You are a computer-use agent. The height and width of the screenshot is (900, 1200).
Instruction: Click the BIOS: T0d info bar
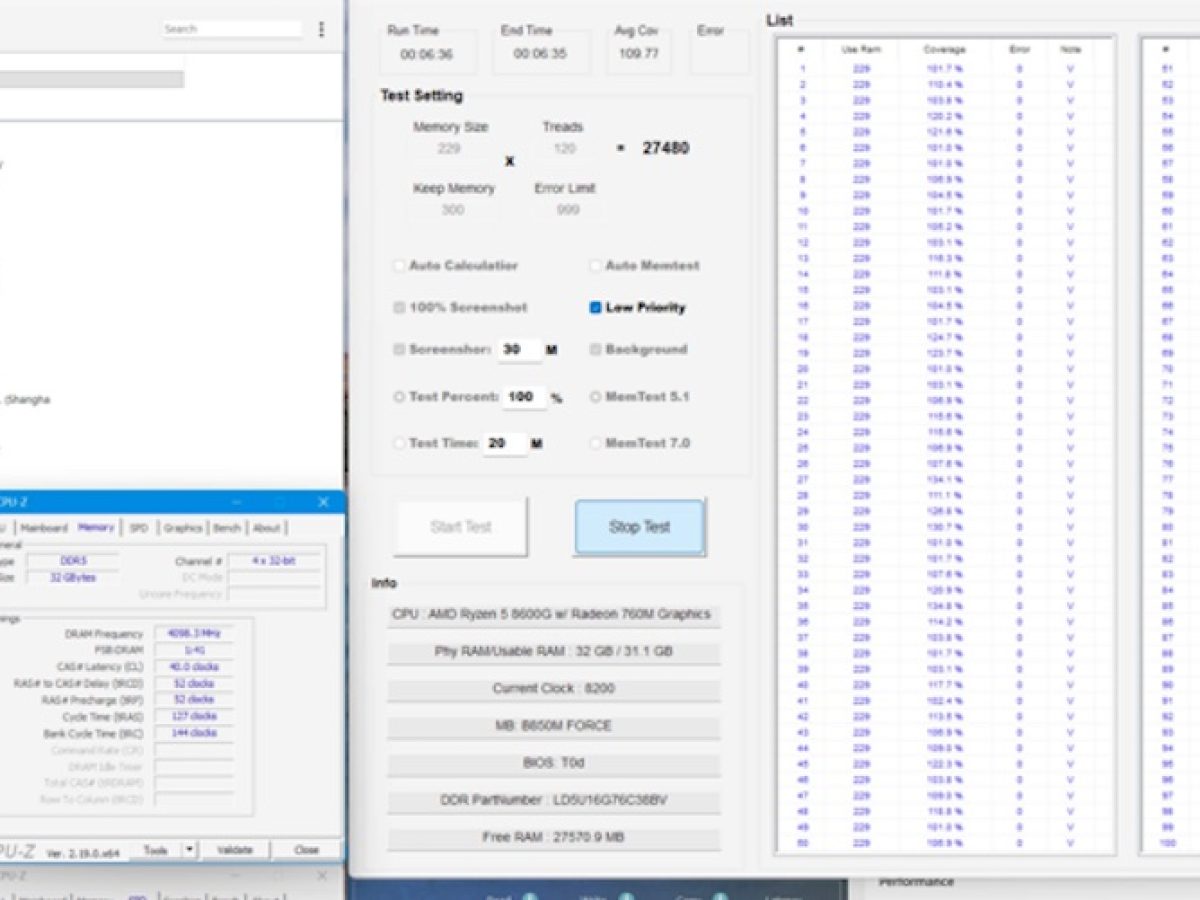coord(553,763)
